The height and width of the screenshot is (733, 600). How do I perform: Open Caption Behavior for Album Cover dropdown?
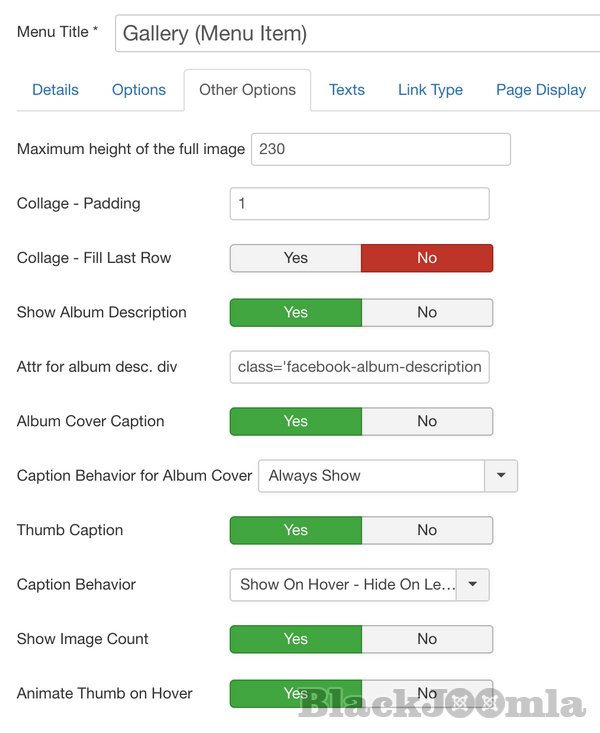[x=371, y=476]
